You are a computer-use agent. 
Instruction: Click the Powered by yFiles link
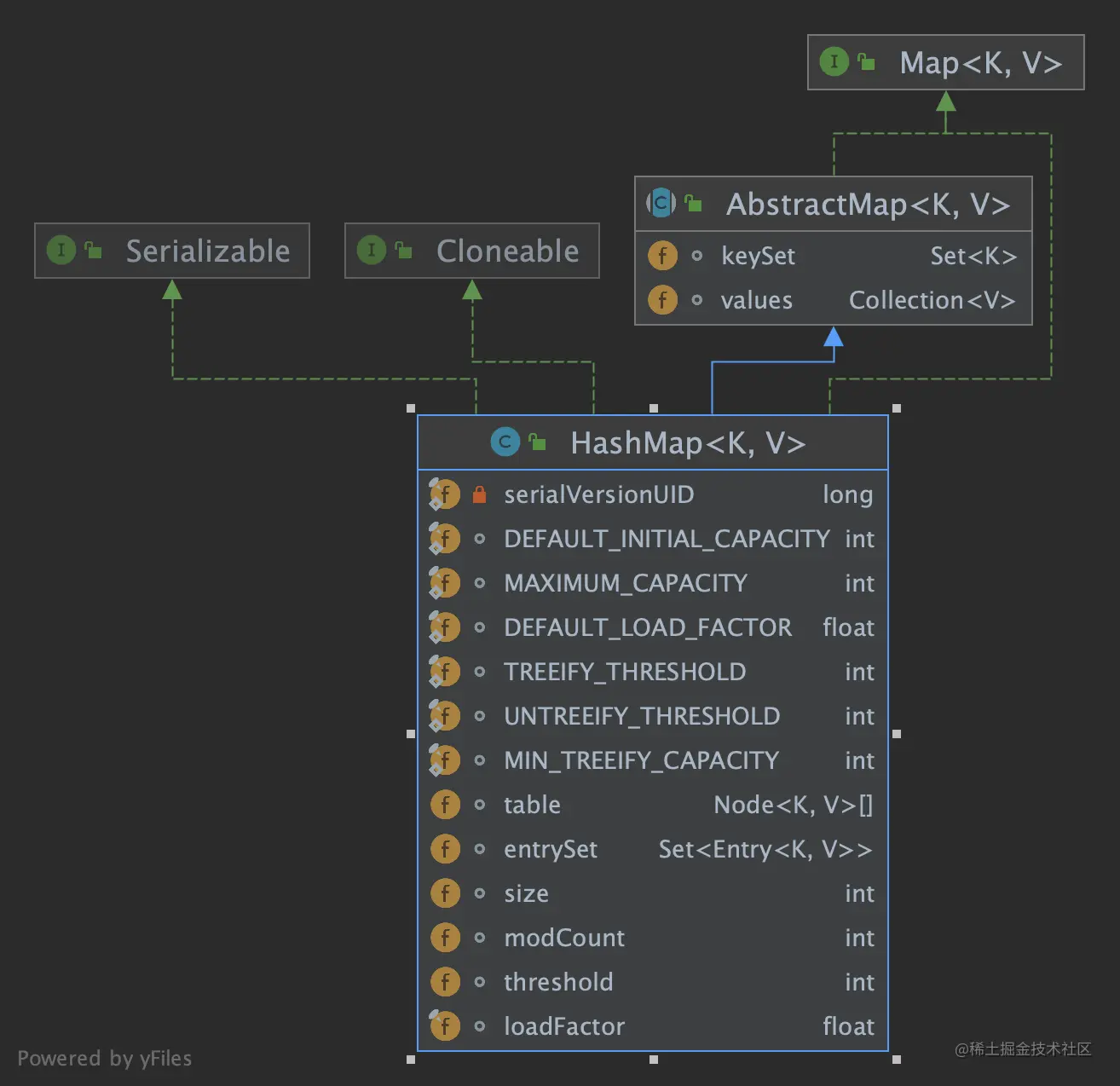tap(107, 1058)
